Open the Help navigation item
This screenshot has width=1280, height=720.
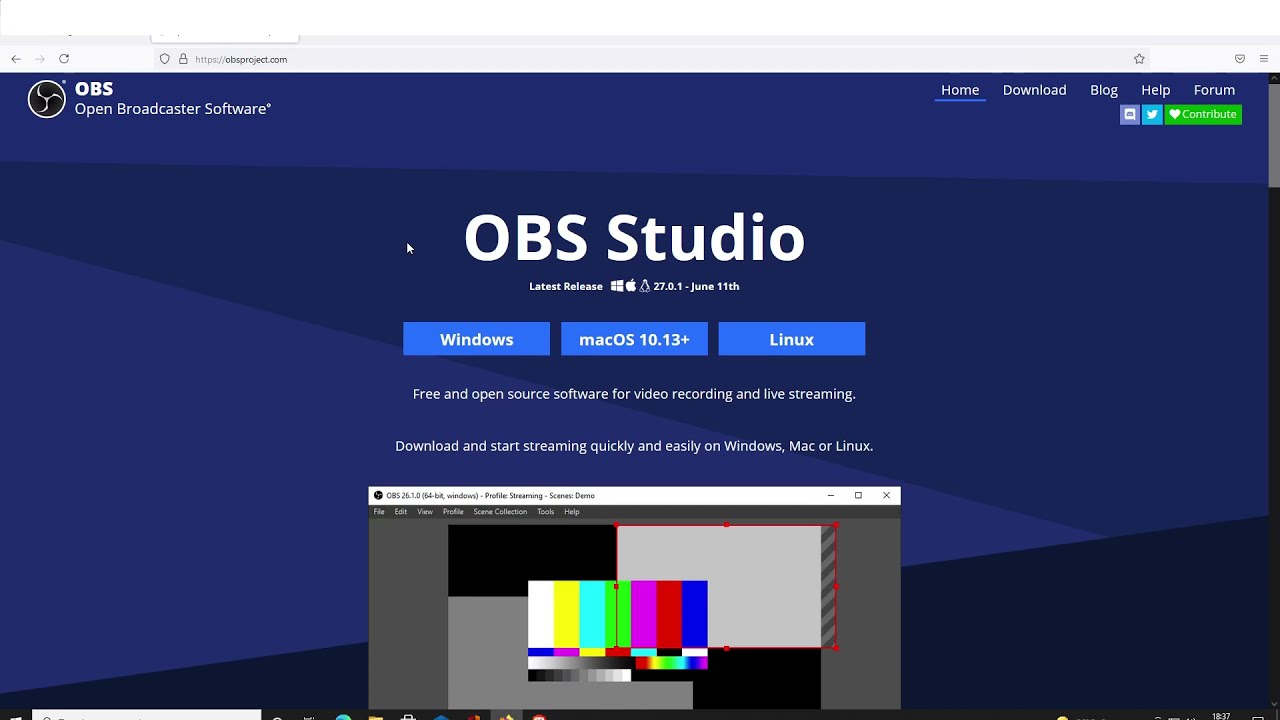click(1155, 90)
